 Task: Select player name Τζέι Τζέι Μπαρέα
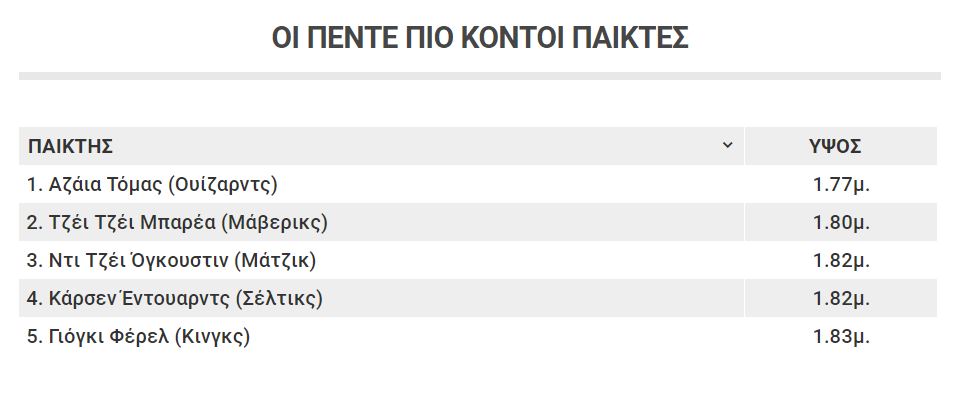[x=132, y=222]
